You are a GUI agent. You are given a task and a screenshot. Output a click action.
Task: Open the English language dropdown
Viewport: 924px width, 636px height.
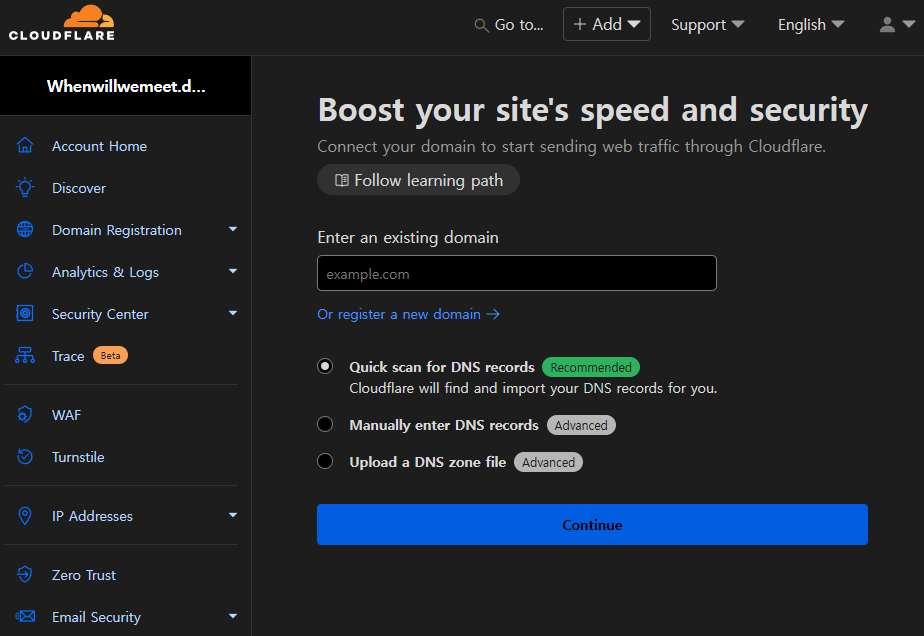click(x=811, y=25)
